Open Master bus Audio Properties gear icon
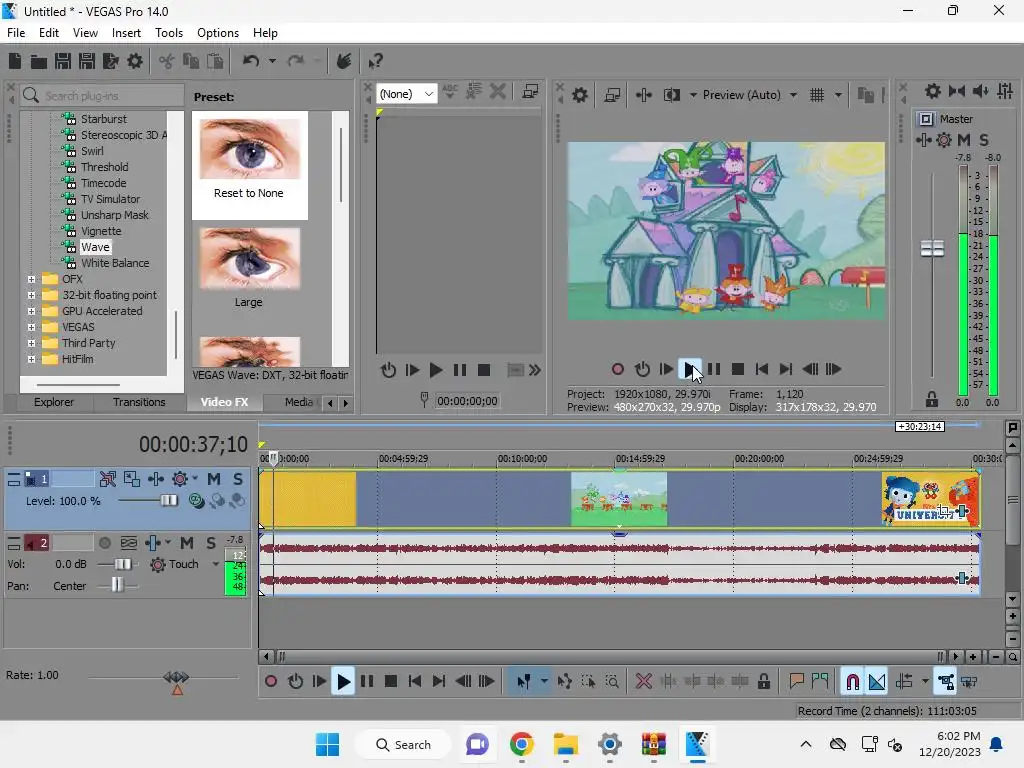This screenshot has width=1024, height=768. (933, 91)
